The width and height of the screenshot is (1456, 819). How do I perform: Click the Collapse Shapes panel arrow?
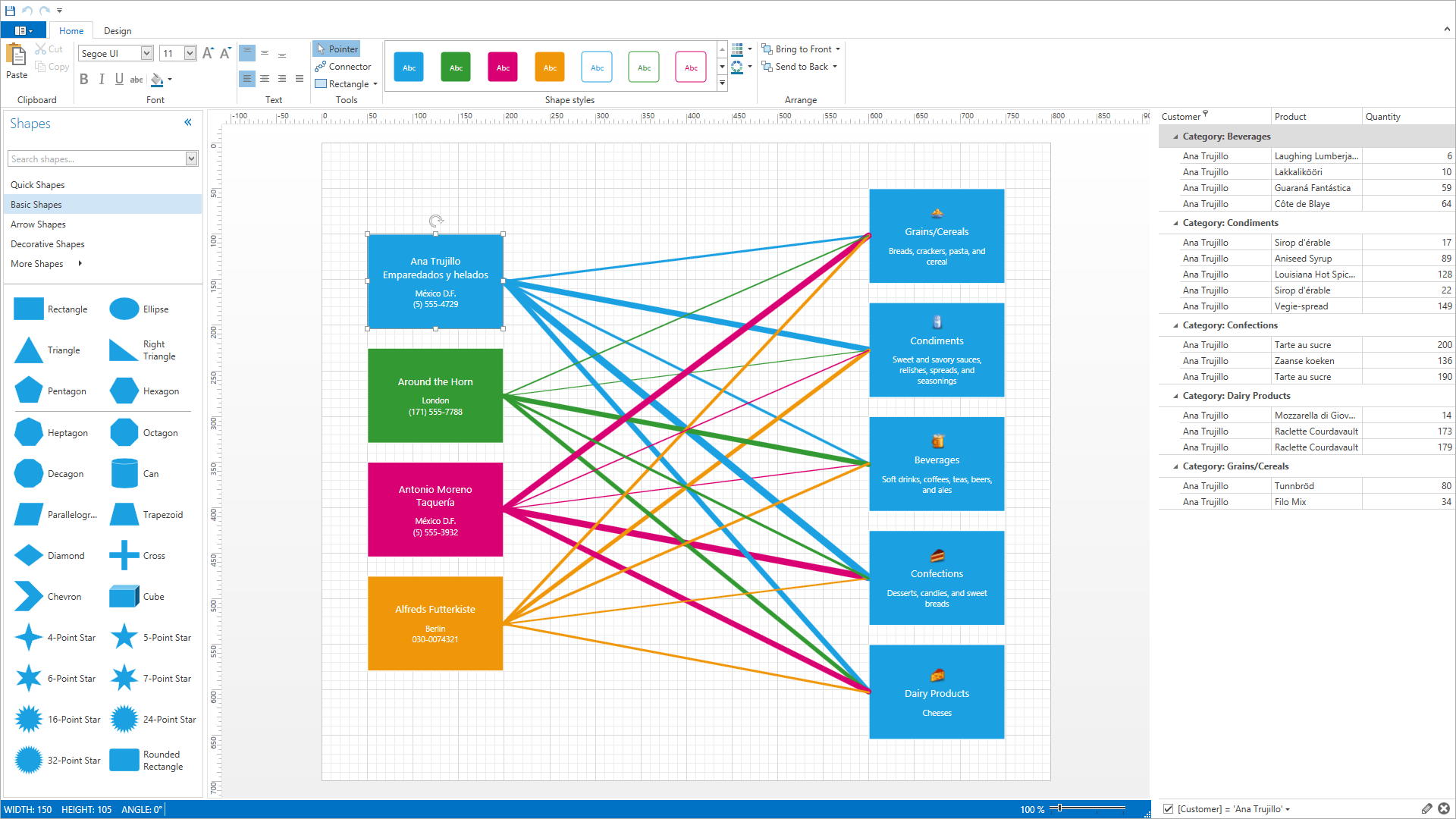(188, 122)
